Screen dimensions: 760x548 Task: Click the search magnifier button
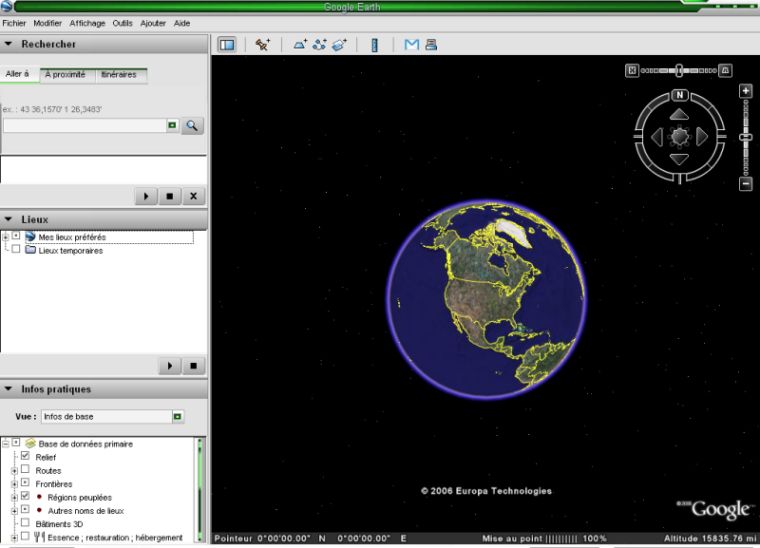(x=192, y=126)
